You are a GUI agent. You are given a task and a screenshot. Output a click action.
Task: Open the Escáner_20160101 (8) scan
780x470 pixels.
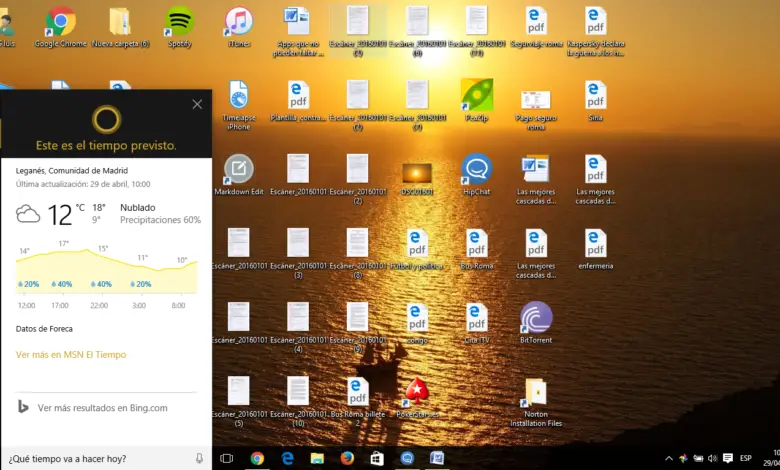point(358,253)
